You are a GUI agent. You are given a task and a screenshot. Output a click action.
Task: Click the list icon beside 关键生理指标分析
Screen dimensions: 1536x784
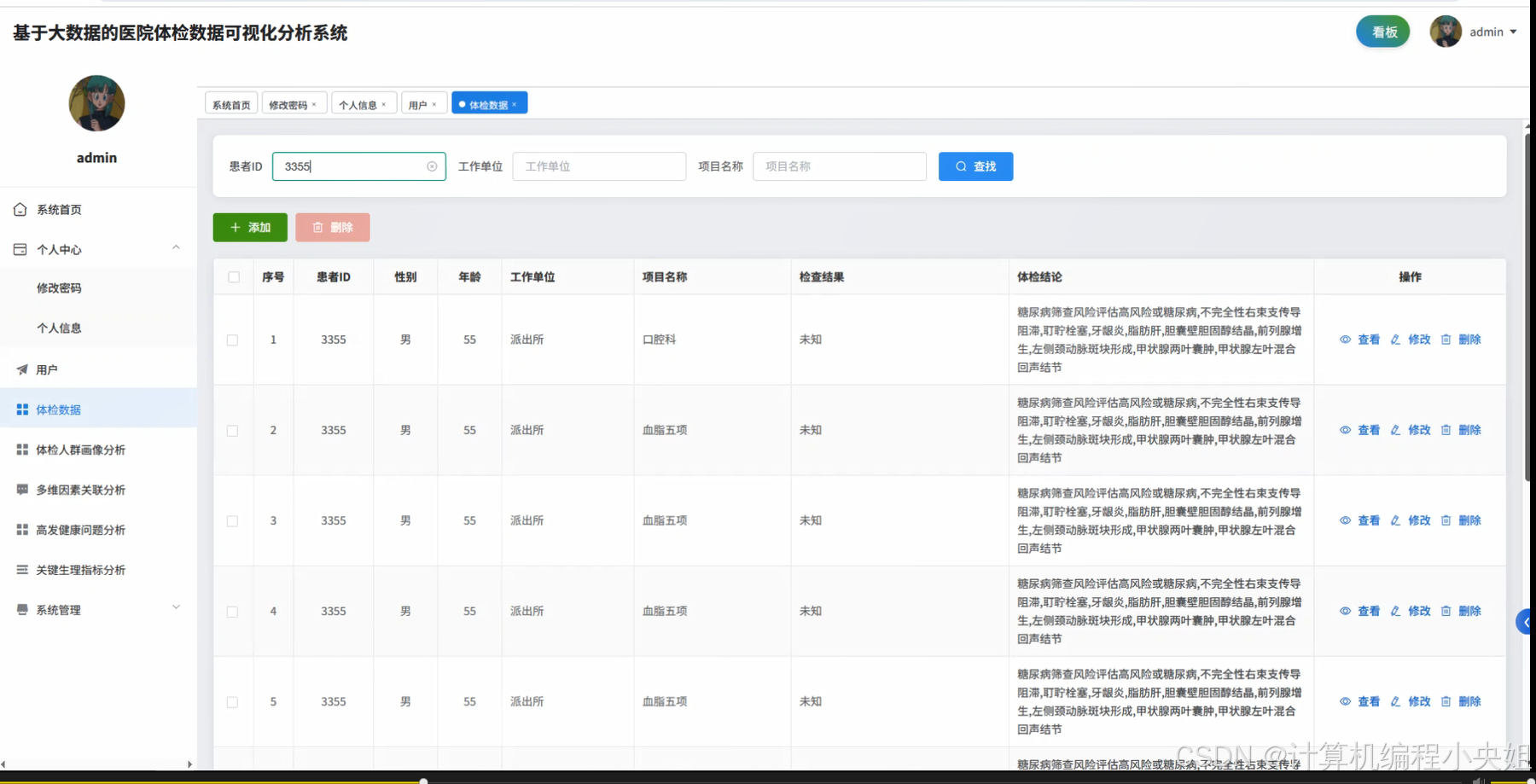click(22, 570)
